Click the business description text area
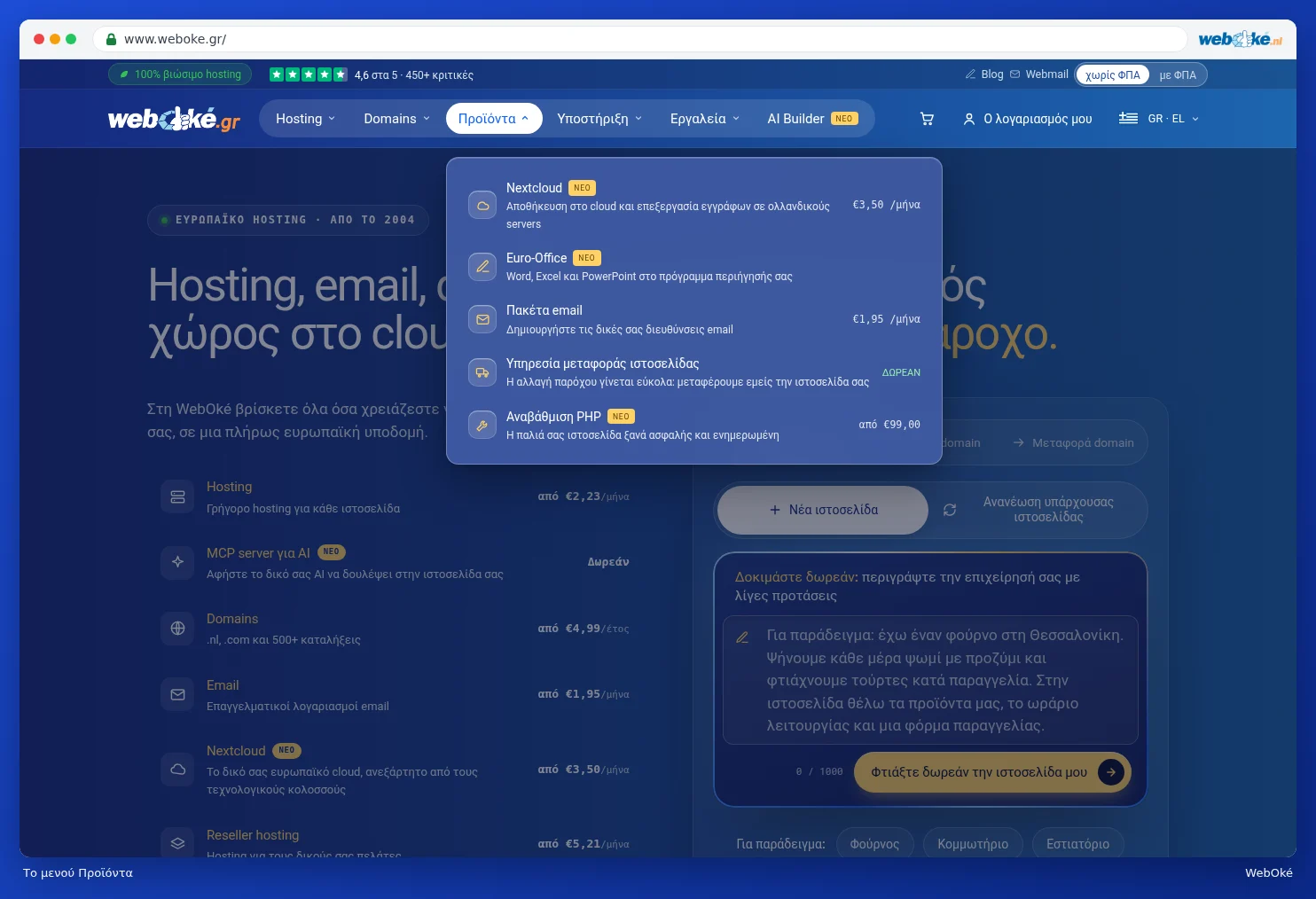 [x=930, y=680]
